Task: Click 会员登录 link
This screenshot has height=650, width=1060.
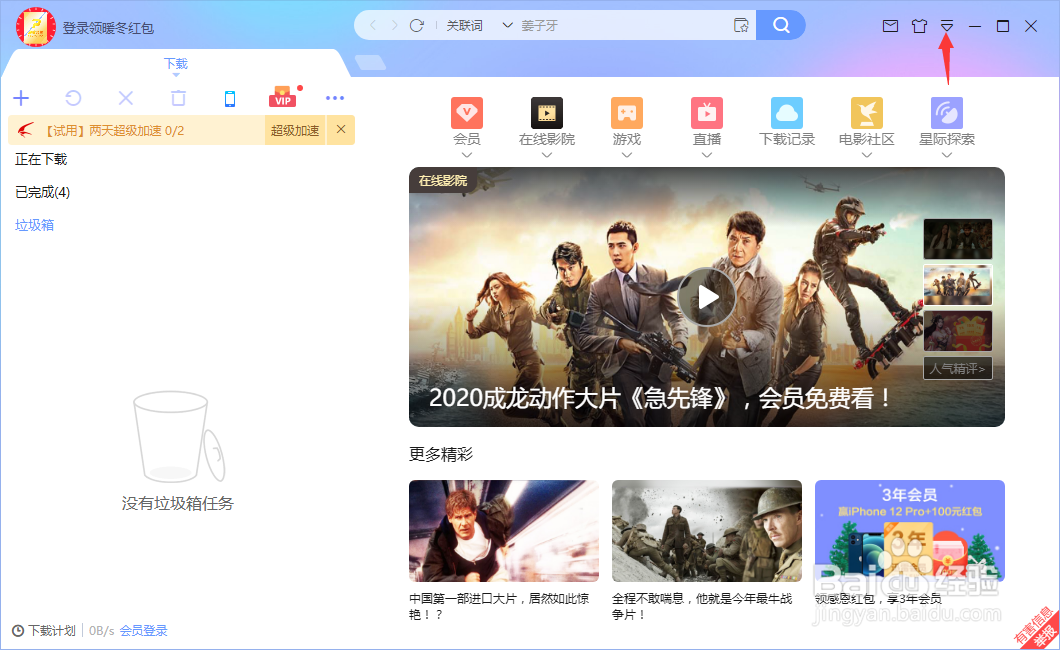Action: coord(143,630)
